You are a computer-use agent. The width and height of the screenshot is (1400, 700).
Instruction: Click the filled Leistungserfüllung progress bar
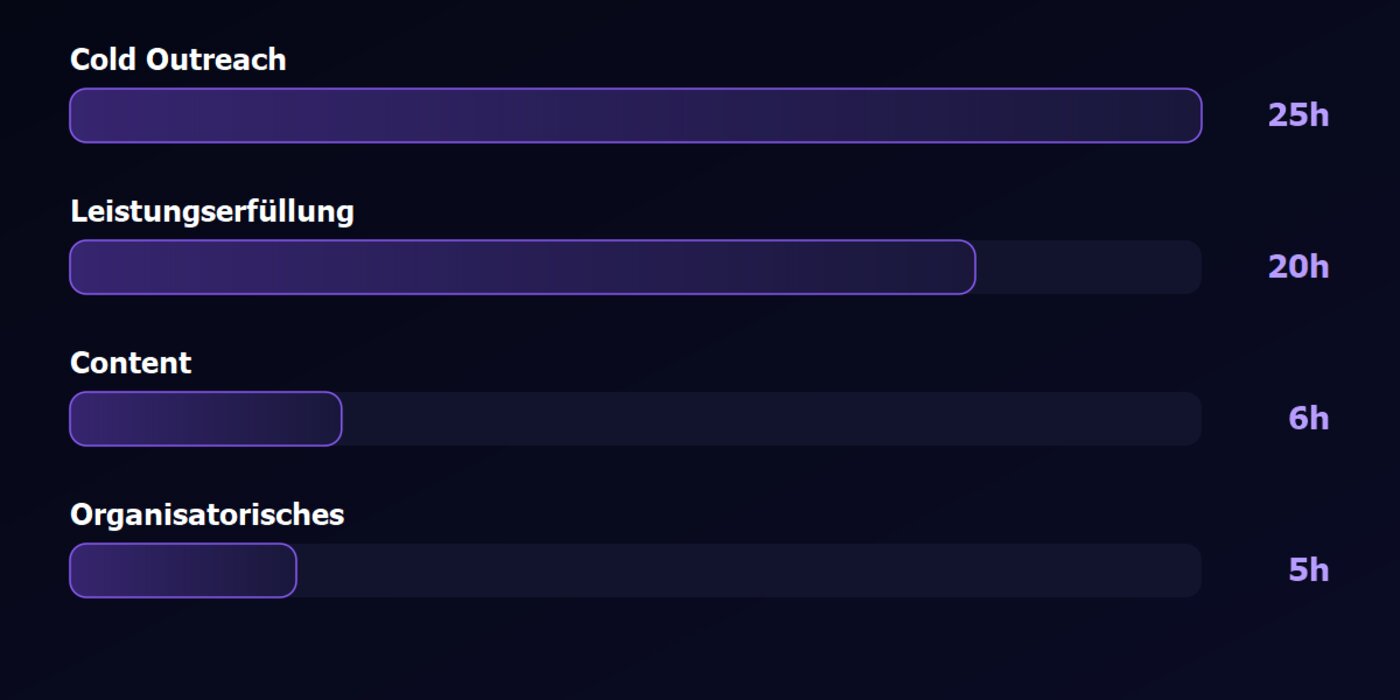pyautogui.click(x=522, y=267)
